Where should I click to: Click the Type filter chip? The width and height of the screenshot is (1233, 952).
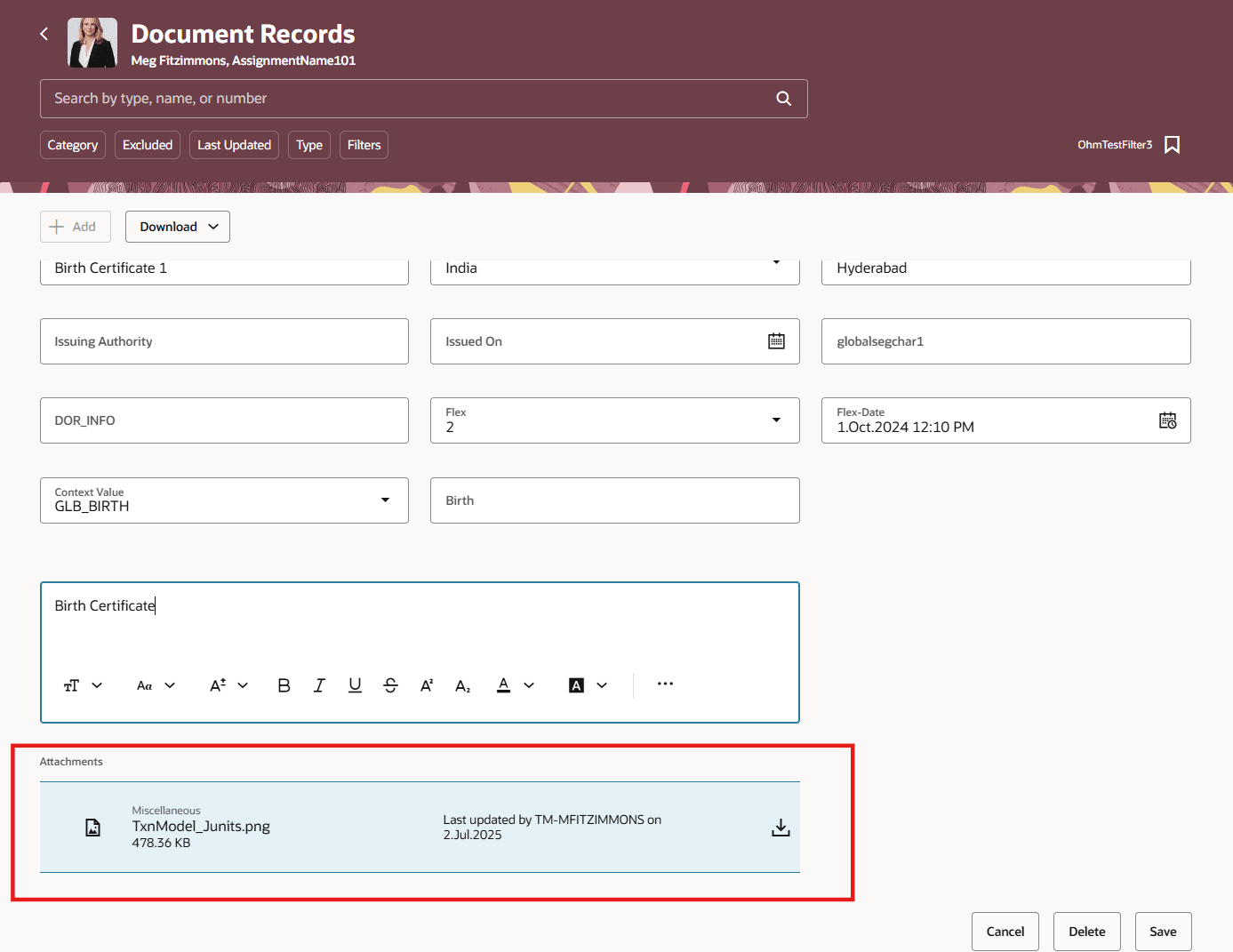tap(309, 145)
